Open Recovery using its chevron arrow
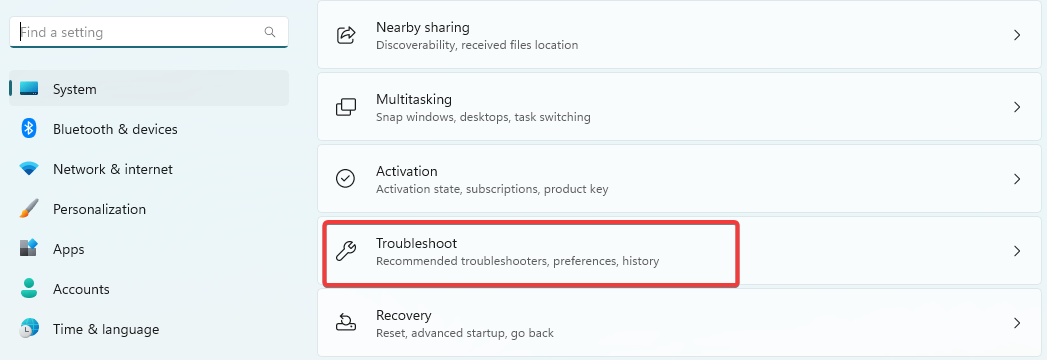This screenshot has width=1047, height=360. point(1017,323)
